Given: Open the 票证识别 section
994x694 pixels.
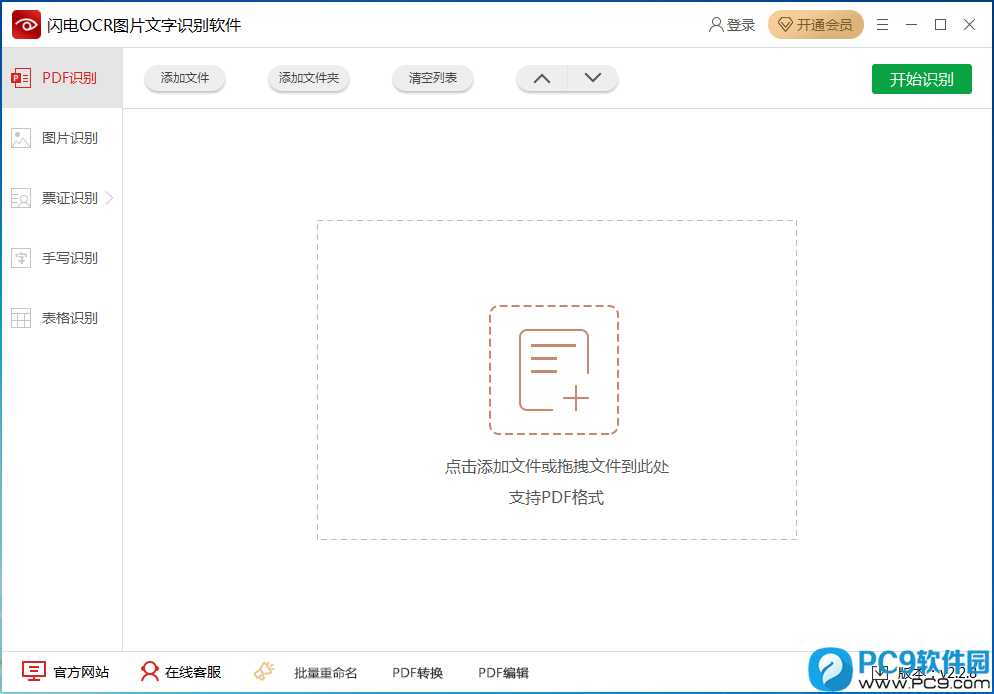Looking at the screenshot, I should tap(62, 198).
